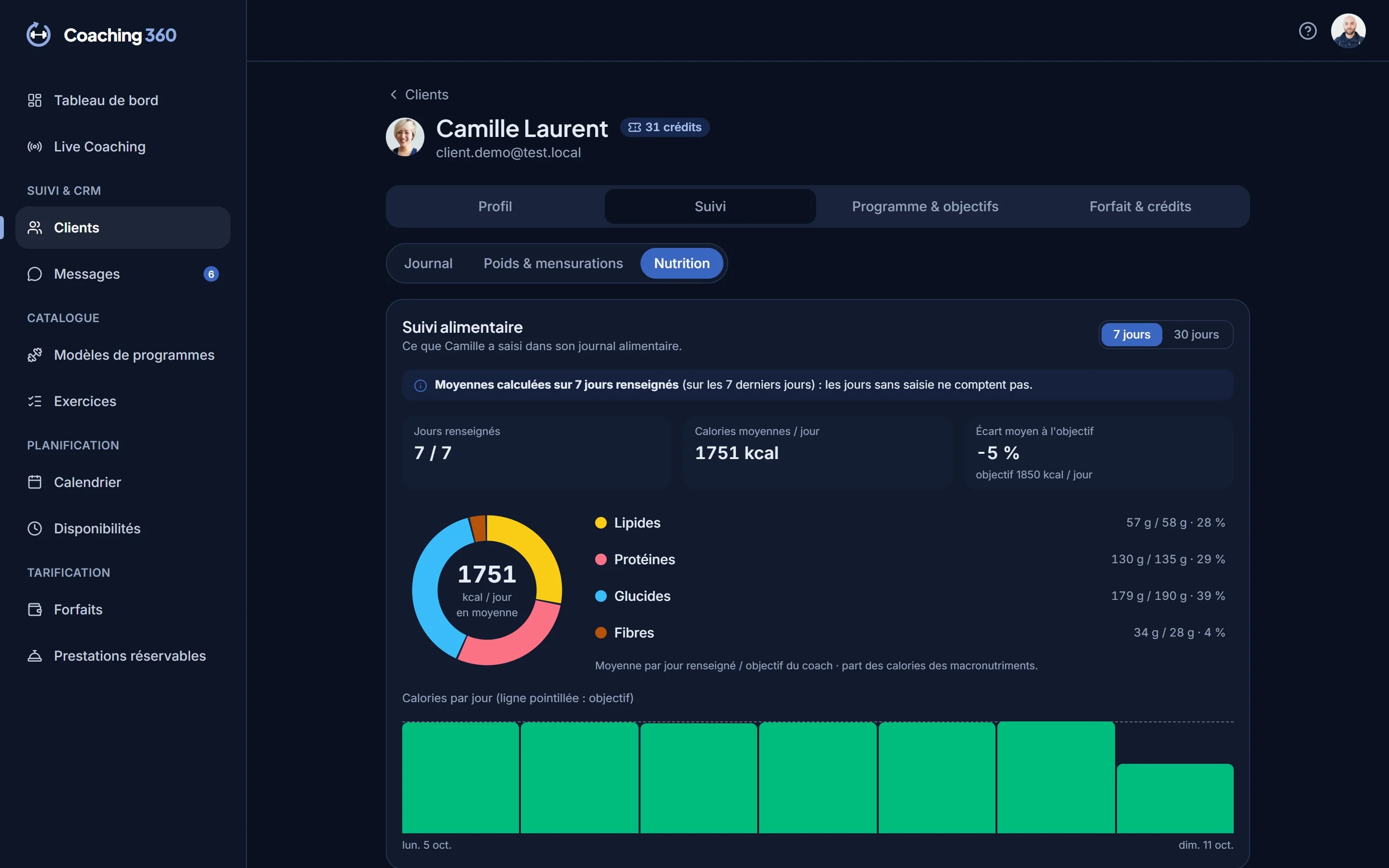Open Poids & mensurations view
The height and width of the screenshot is (868, 1389).
(553, 263)
